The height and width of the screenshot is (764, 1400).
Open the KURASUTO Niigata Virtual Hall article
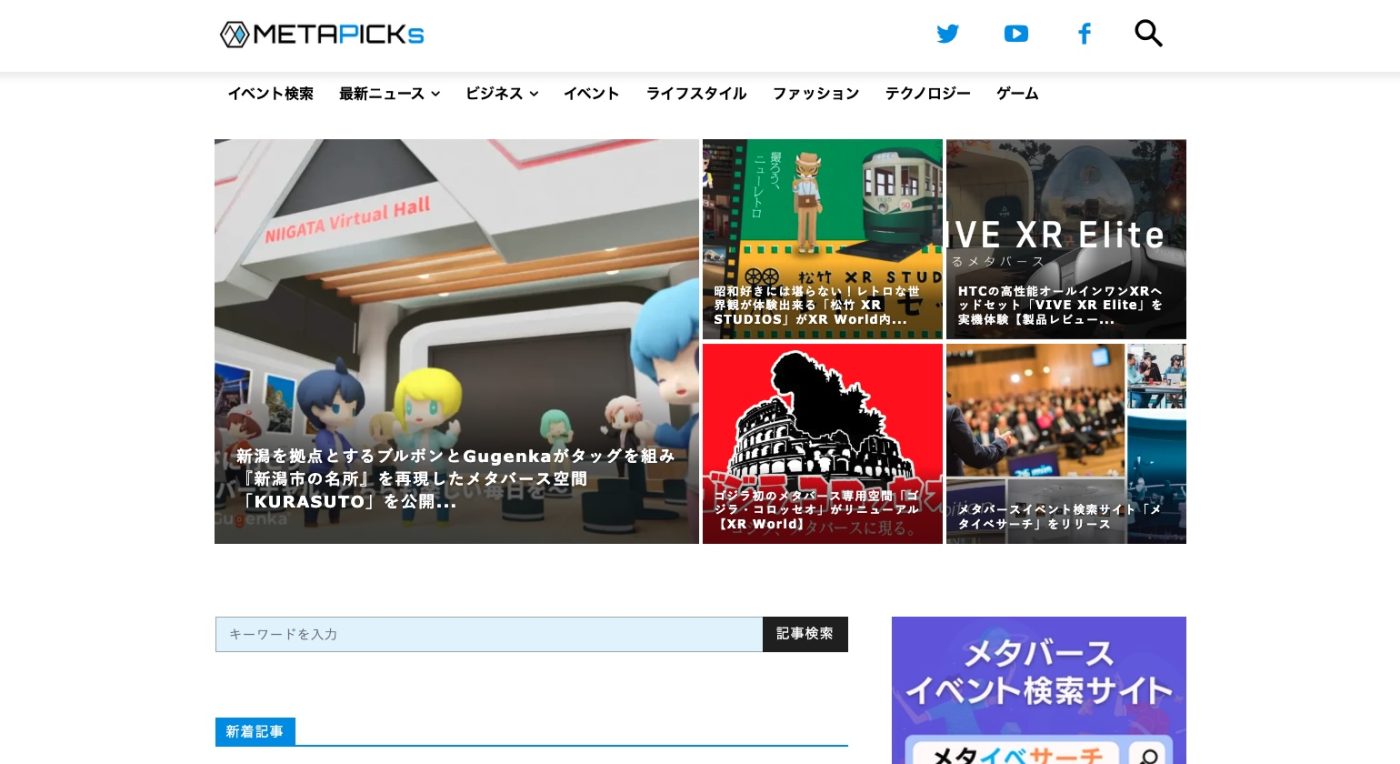coord(456,341)
